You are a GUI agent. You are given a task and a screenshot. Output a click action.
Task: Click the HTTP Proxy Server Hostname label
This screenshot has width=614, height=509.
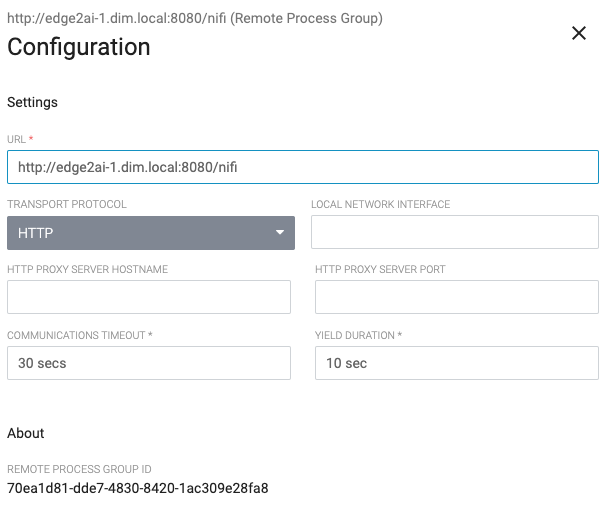pos(87,269)
